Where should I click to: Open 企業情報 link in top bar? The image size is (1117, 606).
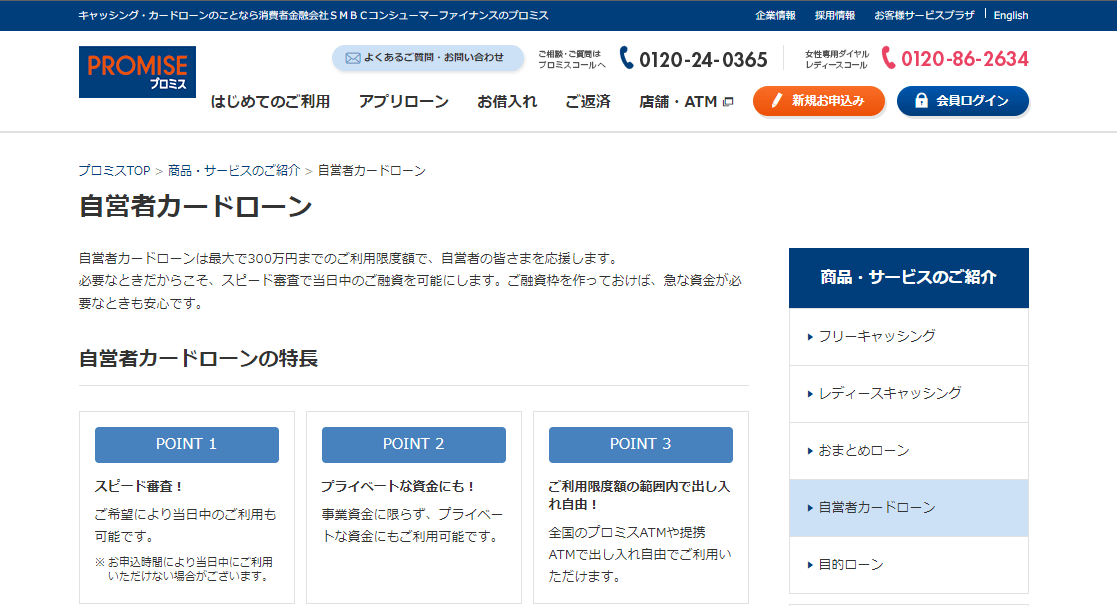(x=775, y=15)
